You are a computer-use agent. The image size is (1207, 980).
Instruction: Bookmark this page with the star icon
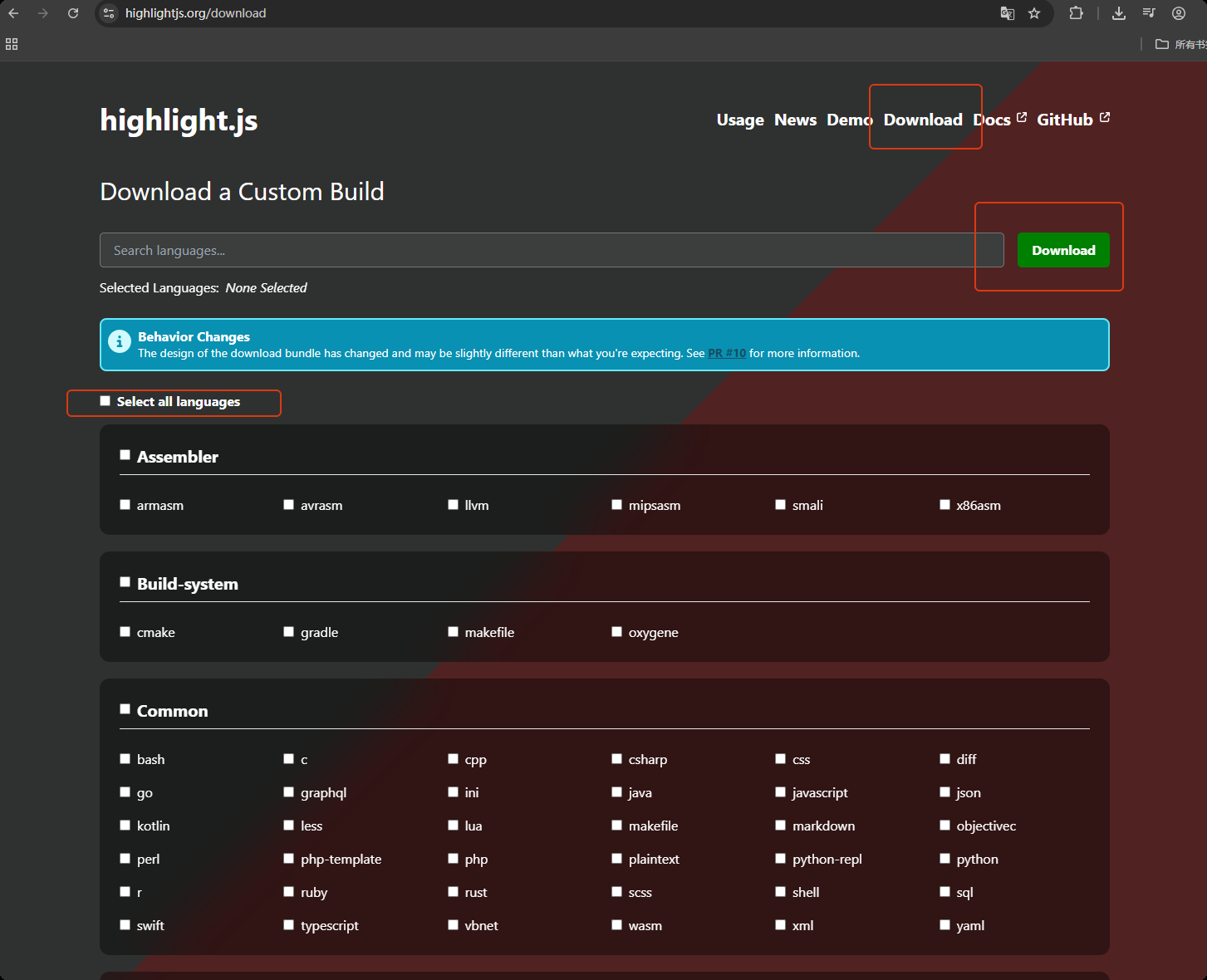(1034, 13)
